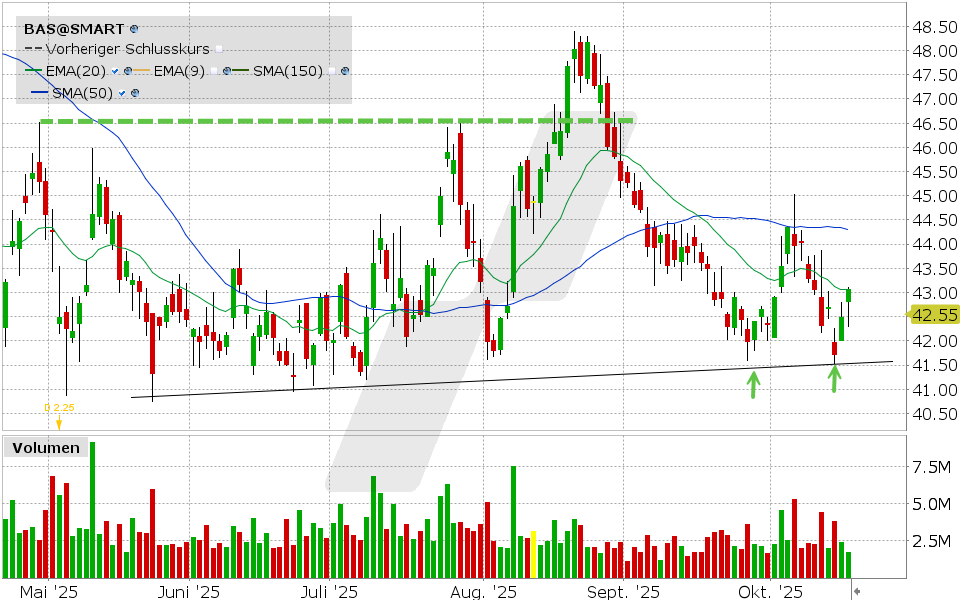The width and height of the screenshot is (960, 600).
Task: Uncheck the EMA(20) visibility checkbox
Action: (x=117, y=71)
